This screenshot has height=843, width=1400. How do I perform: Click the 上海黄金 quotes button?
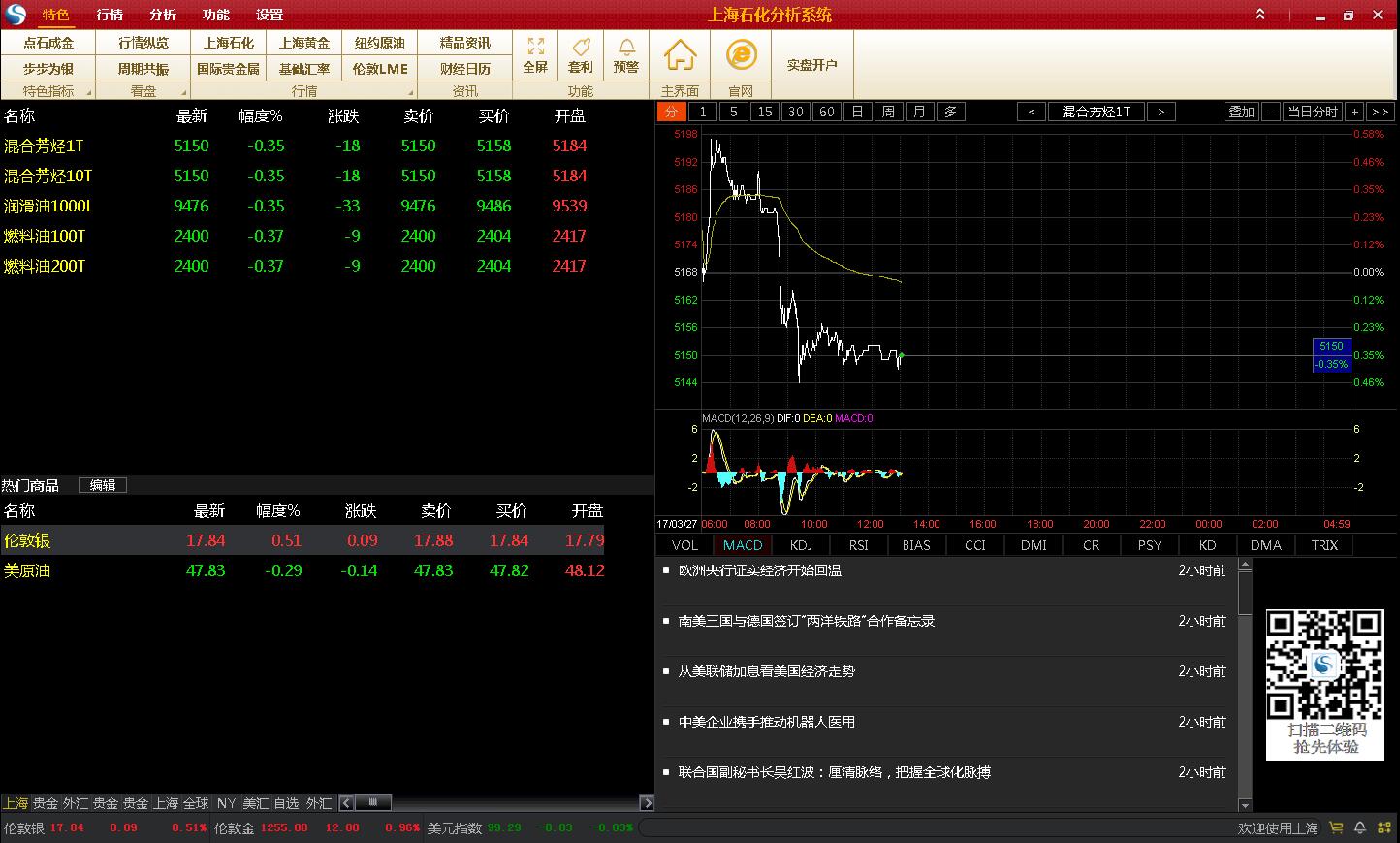click(304, 43)
